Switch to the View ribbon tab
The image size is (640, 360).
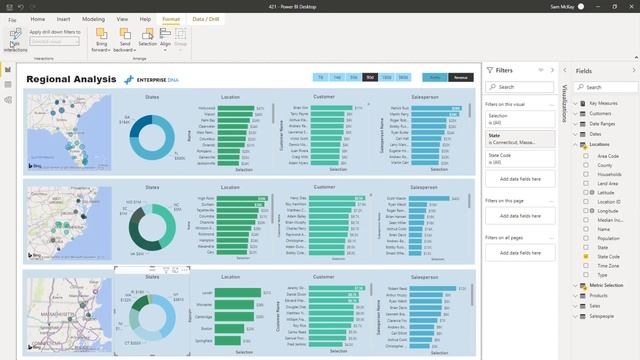point(122,19)
